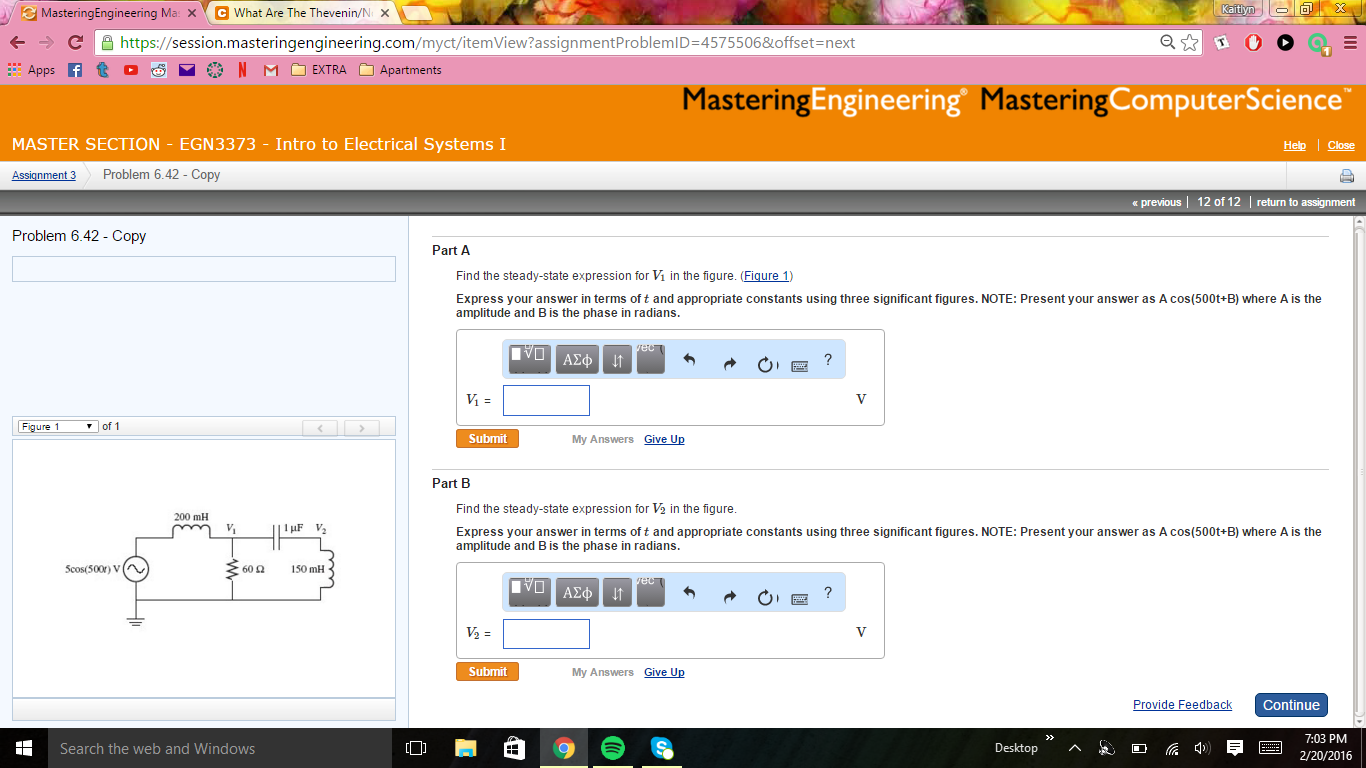Select the vector notation icon in Part B toolbar
1366x768 pixels.
pyautogui.click(x=650, y=592)
